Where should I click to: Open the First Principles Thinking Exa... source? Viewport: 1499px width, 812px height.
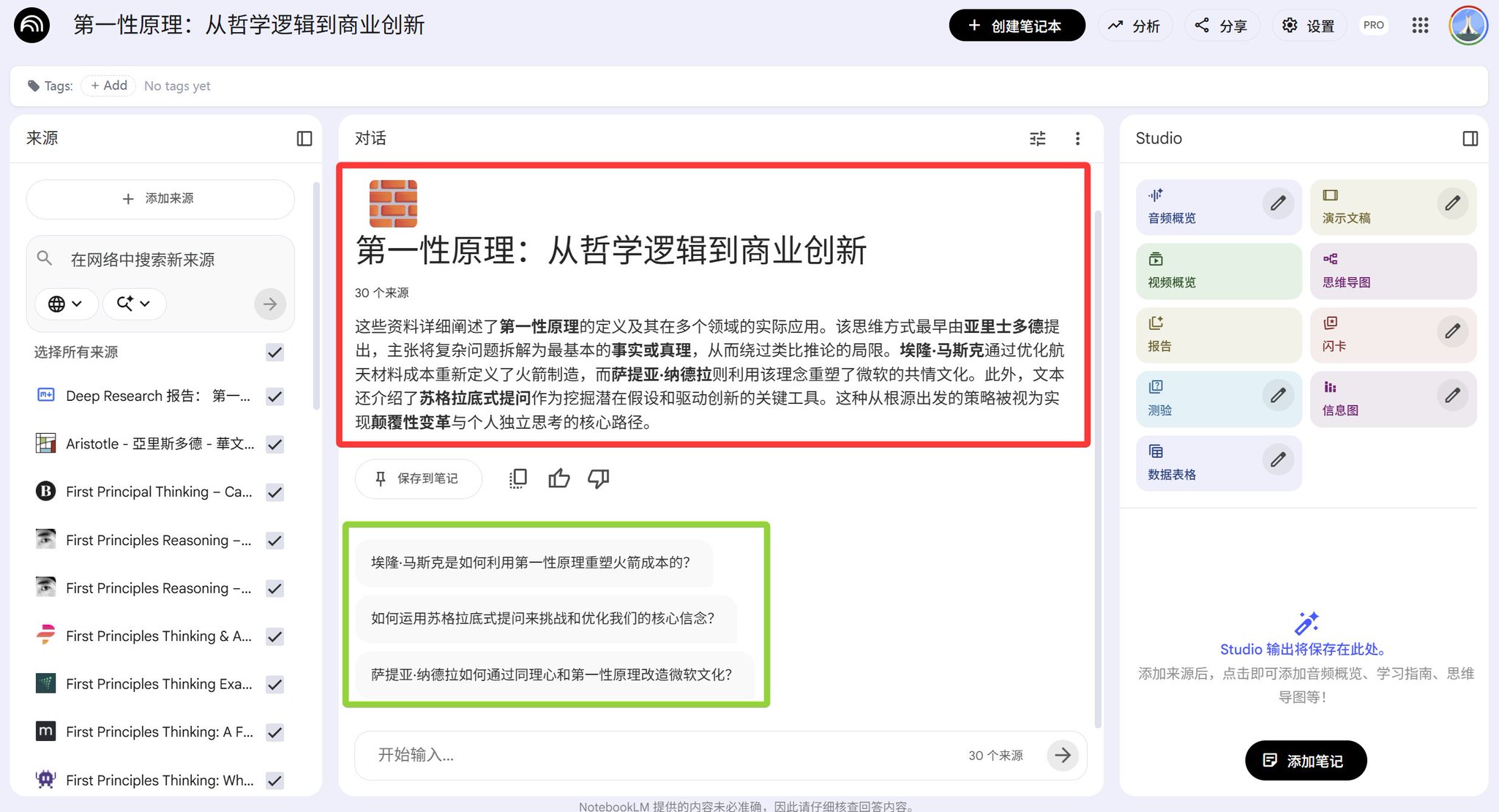(x=159, y=685)
